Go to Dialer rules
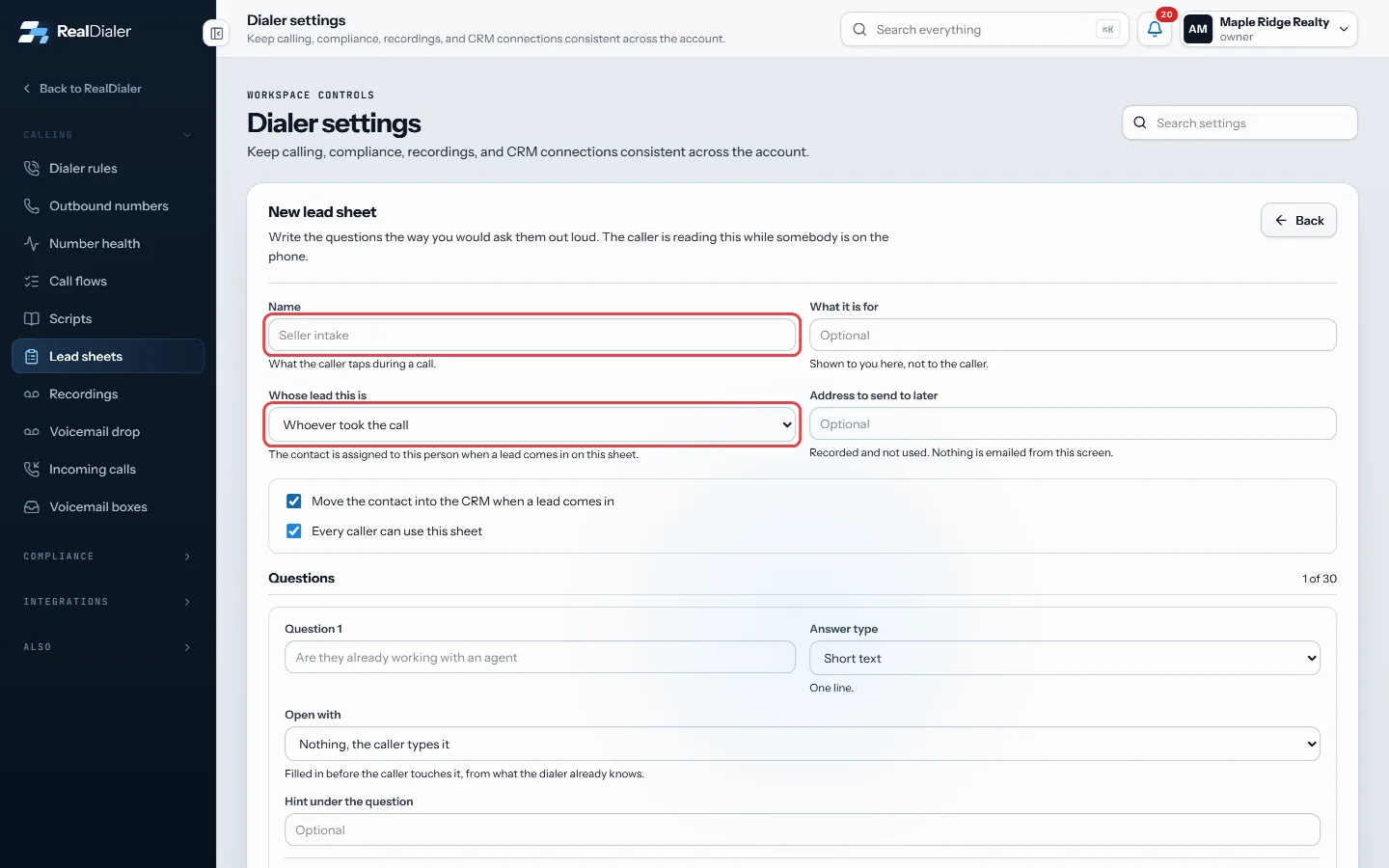1389x868 pixels. 108,168
